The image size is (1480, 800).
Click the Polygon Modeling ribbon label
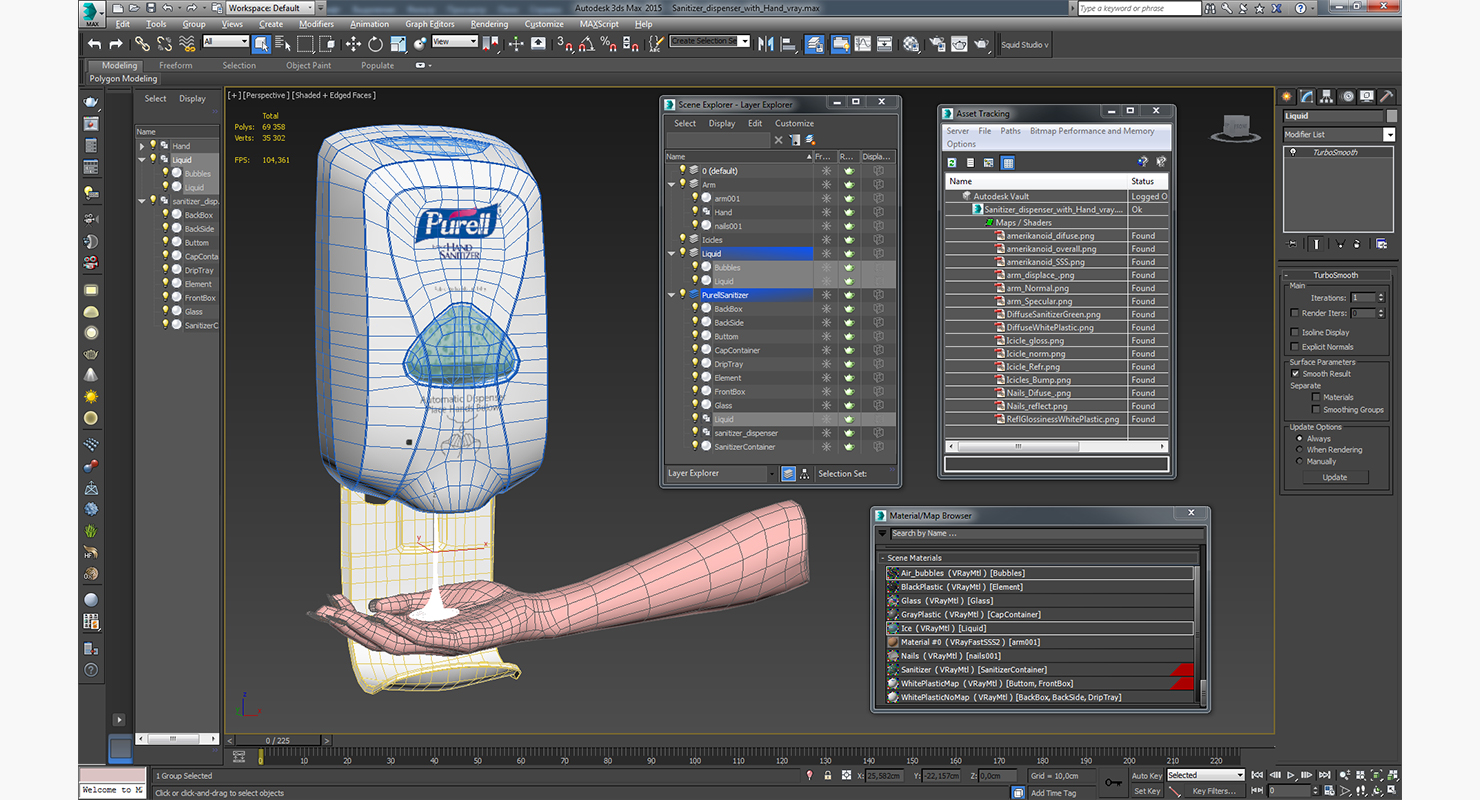click(x=123, y=78)
